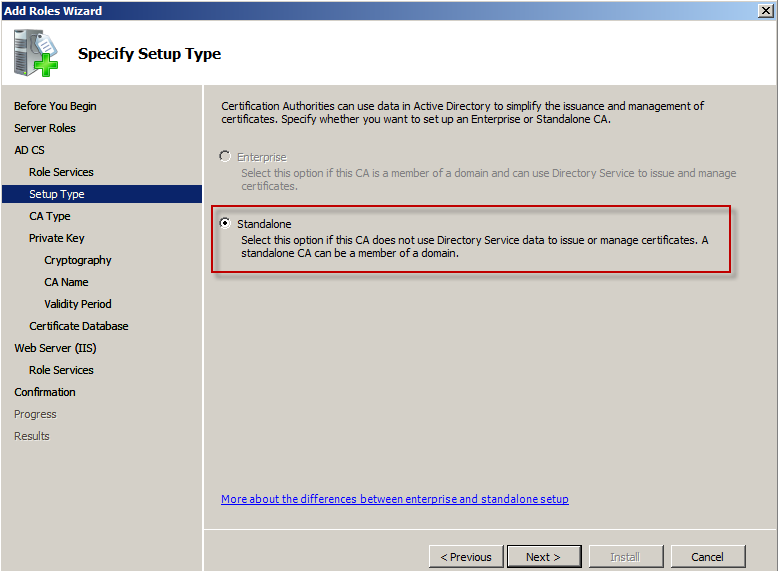Select the Enterprise radio option
The height and width of the screenshot is (571, 778).
[225, 157]
